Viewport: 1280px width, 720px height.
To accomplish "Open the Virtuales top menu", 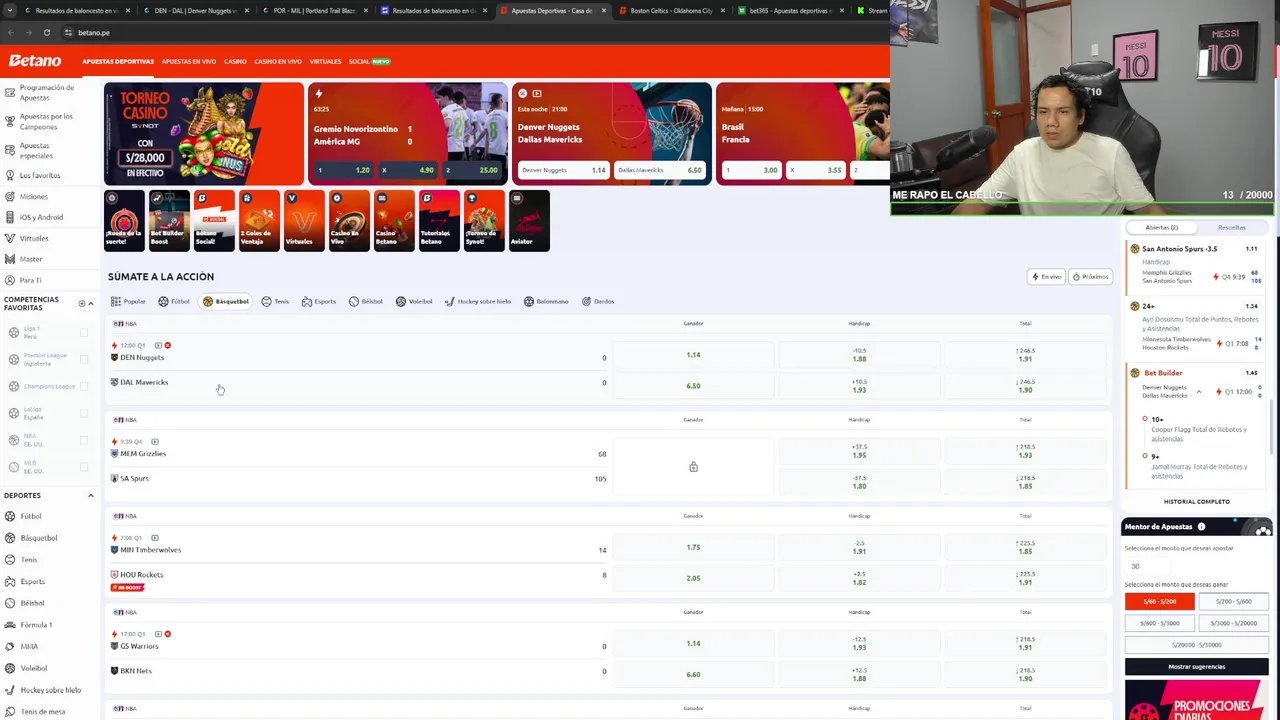I will click(325, 61).
